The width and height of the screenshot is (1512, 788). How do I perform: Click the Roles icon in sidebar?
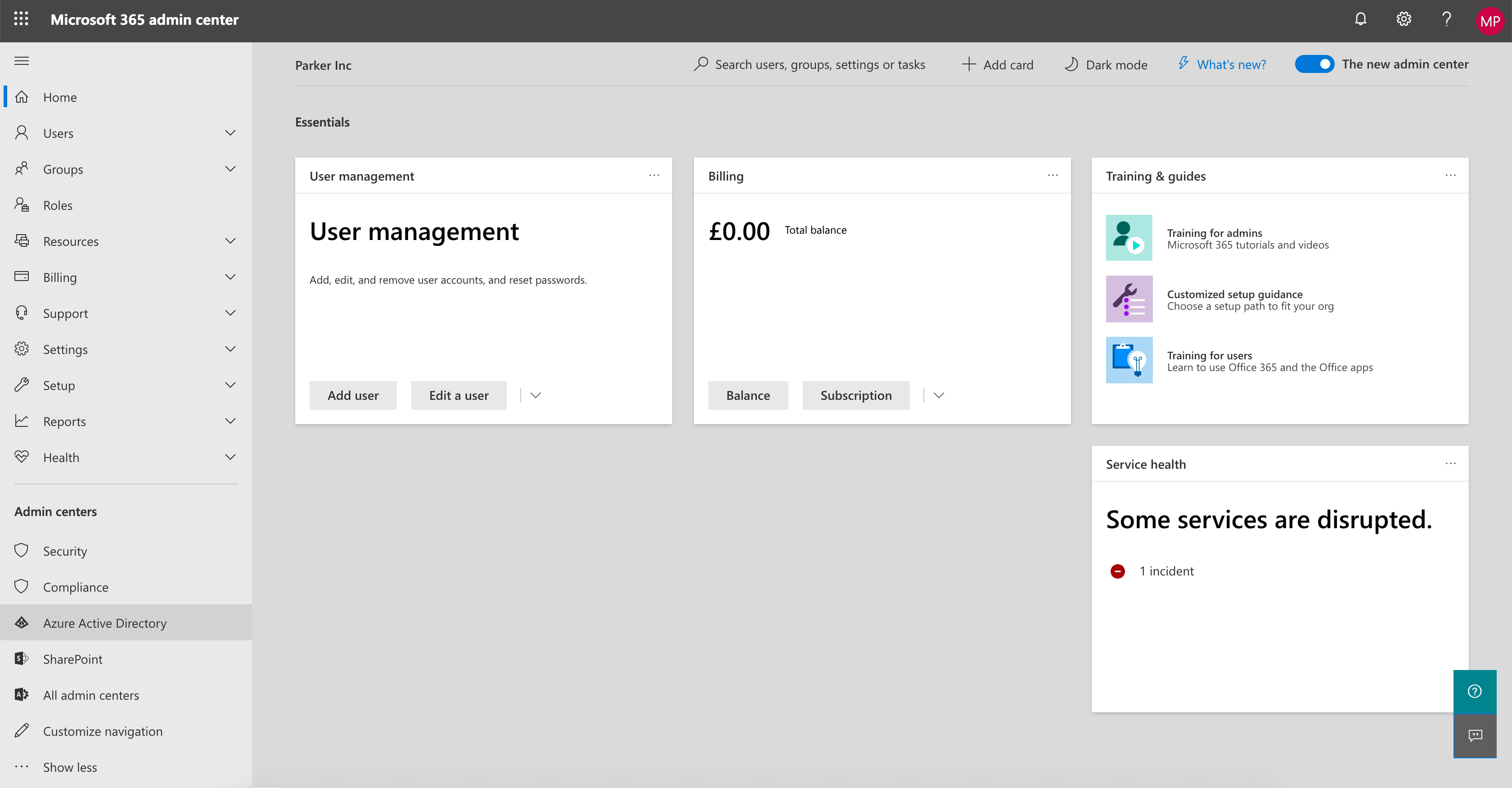coord(22,205)
